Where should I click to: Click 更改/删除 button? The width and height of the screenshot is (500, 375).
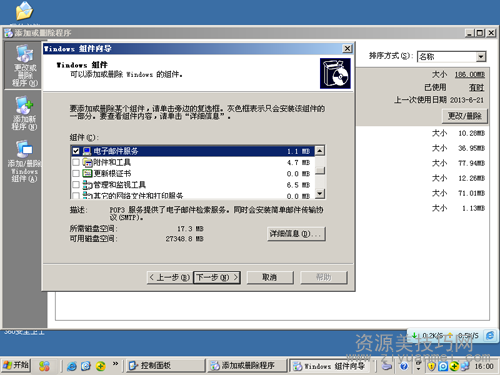coord(465,116)
